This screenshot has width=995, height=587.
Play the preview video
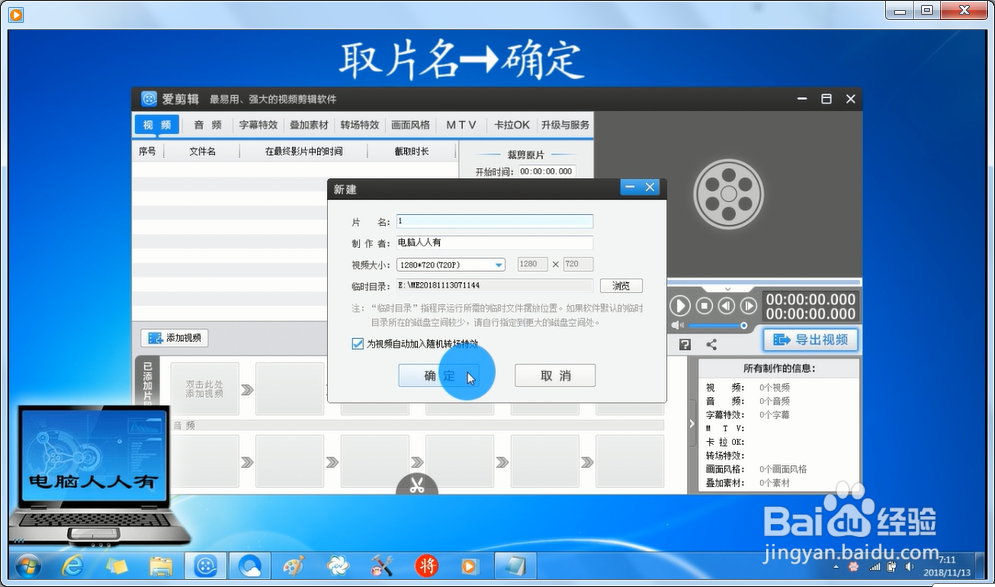680,306
